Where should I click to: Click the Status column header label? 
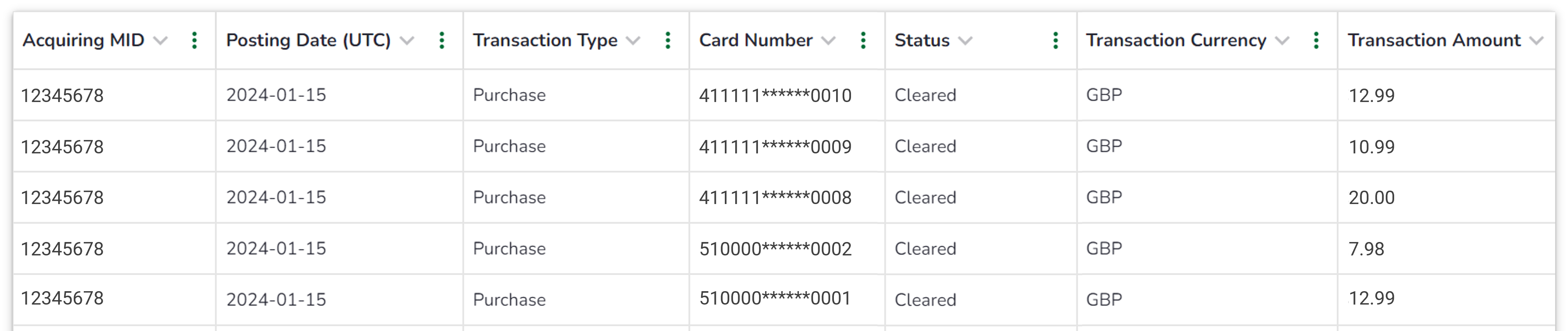(x=922, y=40)
